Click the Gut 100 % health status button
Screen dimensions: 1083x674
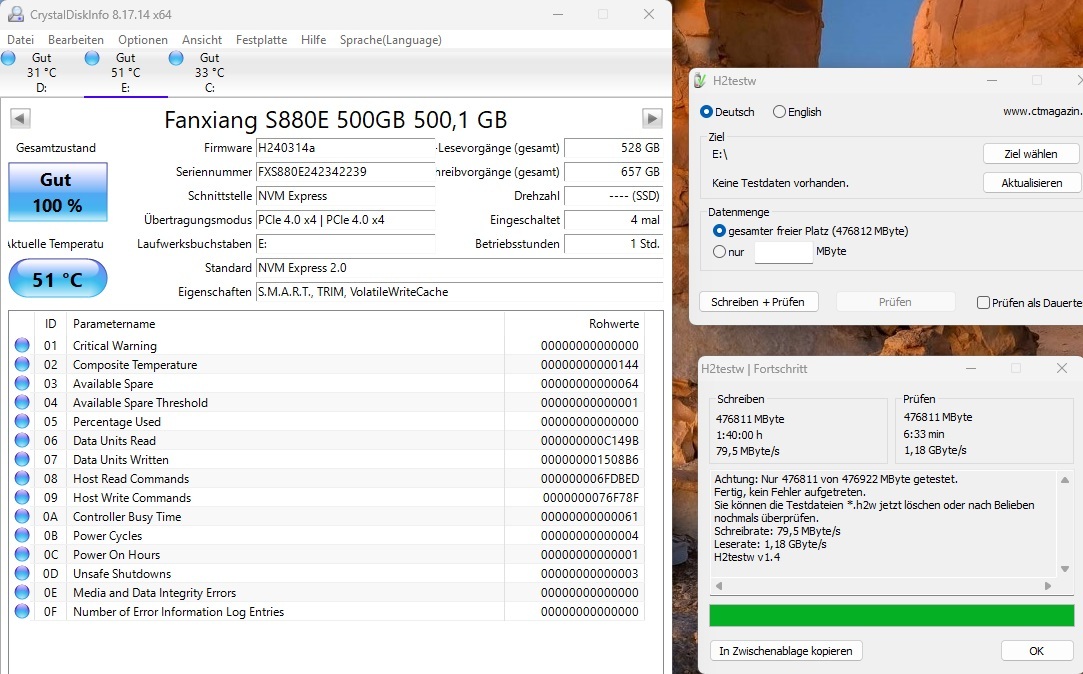coord(58,192)
